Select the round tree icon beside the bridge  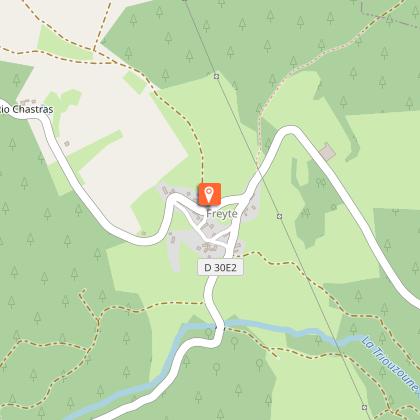pyautogui.click(x=209, y=333)
